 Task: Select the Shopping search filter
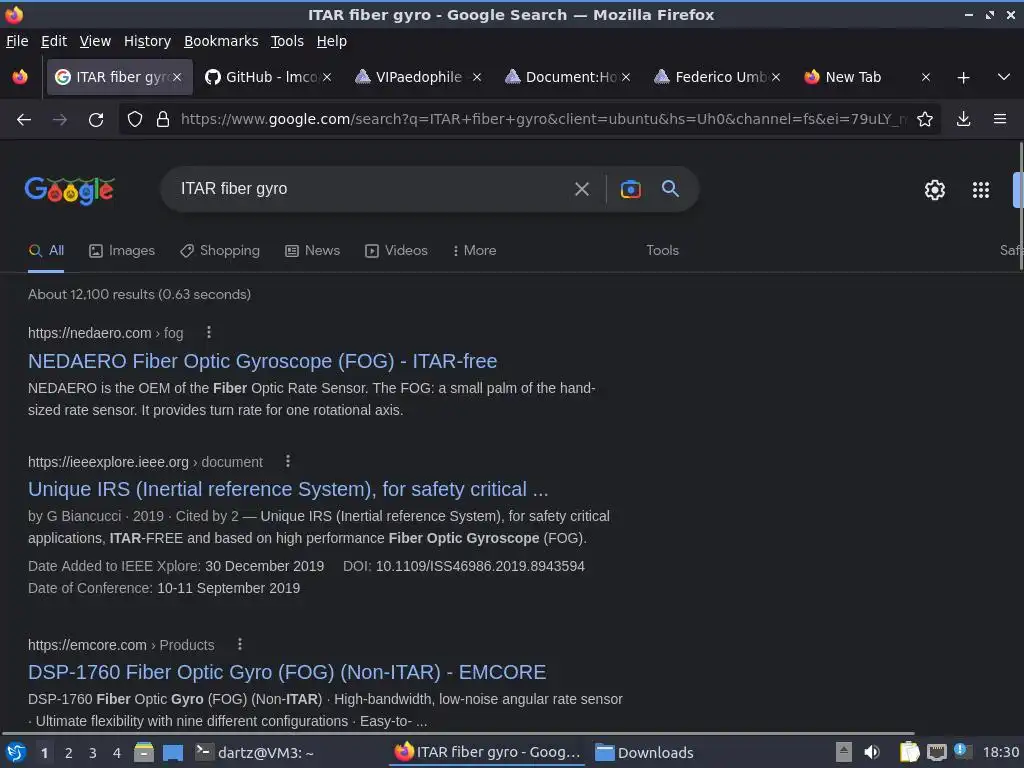click(x=219, y=251)
